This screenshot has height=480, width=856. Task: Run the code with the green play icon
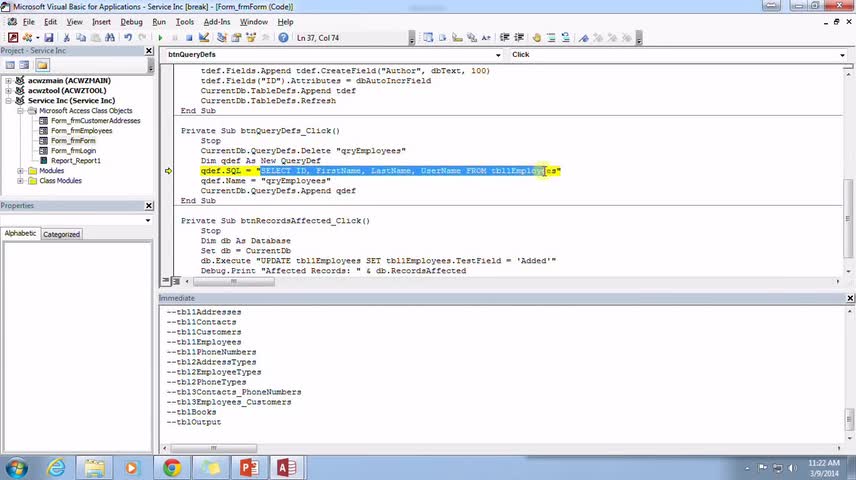[160, 38]
